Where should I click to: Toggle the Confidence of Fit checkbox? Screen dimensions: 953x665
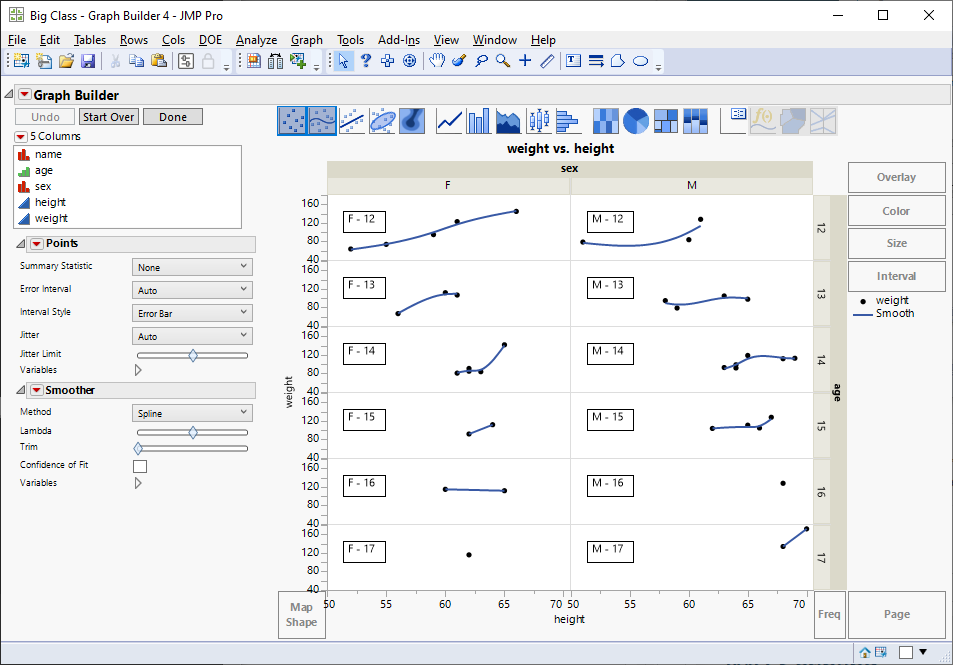pos(140,466)
